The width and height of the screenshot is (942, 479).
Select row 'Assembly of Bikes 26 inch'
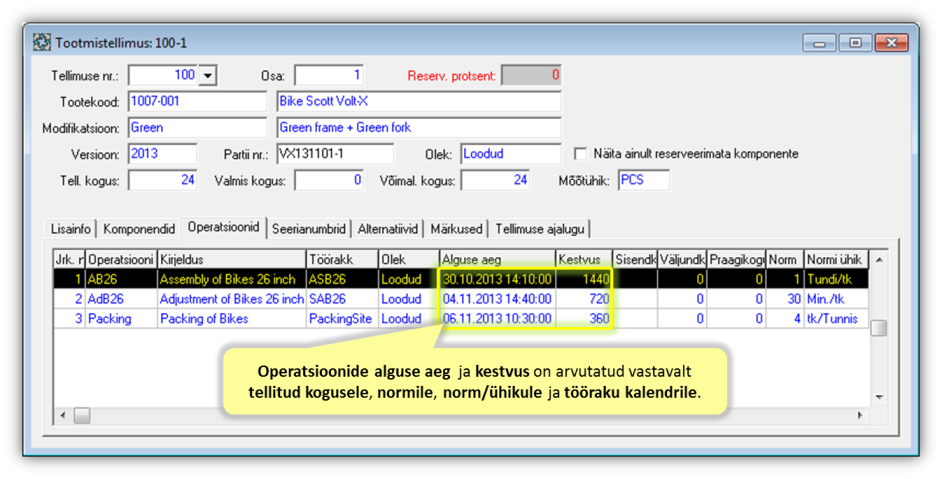[461, 279]
